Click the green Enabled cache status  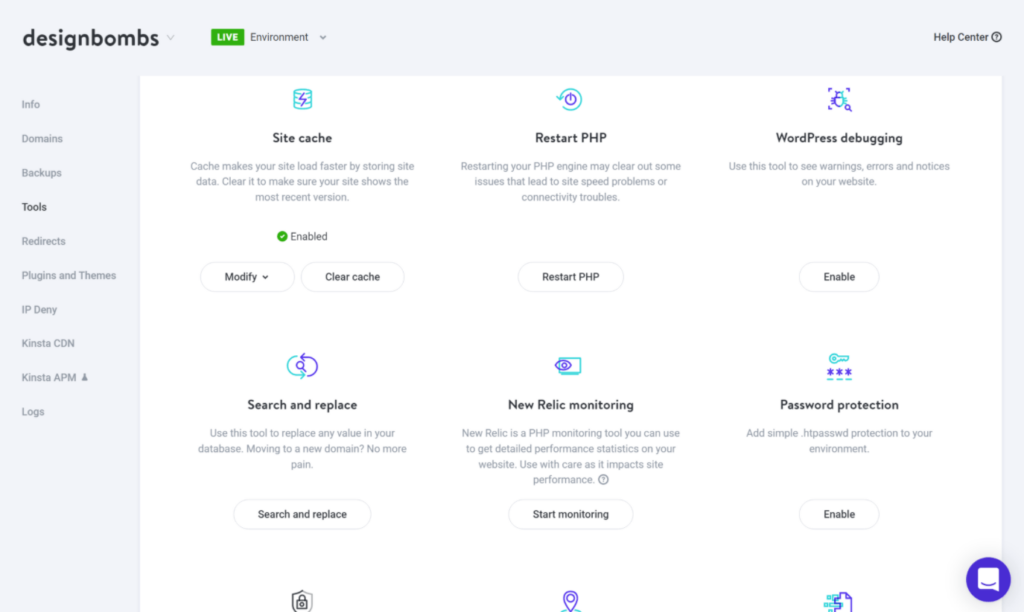coord(302,237)
